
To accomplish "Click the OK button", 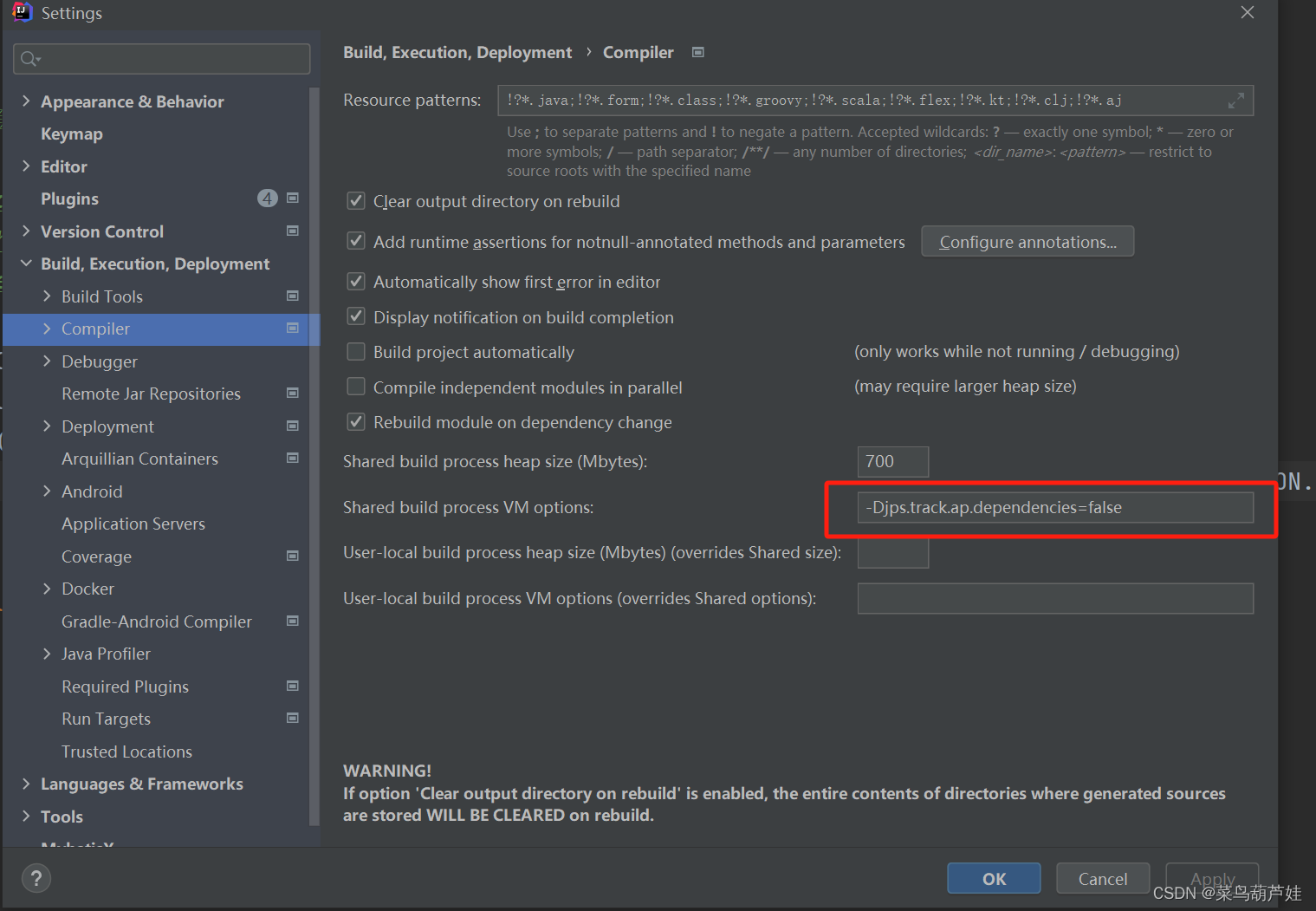I will coord(993,878).
